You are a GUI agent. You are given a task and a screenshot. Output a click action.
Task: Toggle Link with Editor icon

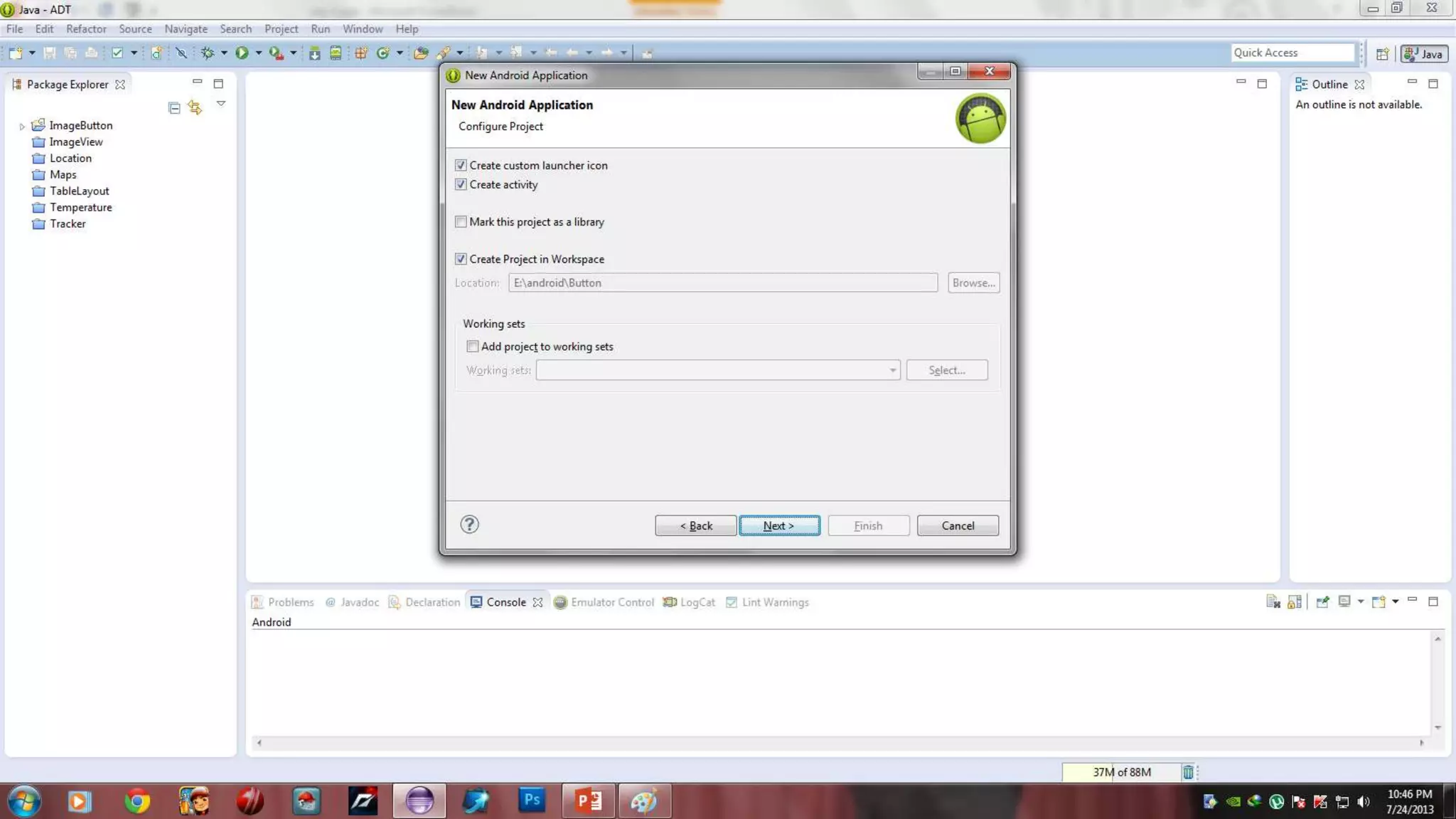tap(195, 107)
